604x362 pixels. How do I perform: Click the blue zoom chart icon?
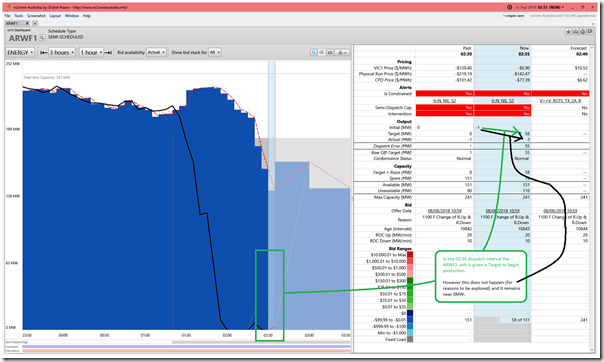coord(314,52)
